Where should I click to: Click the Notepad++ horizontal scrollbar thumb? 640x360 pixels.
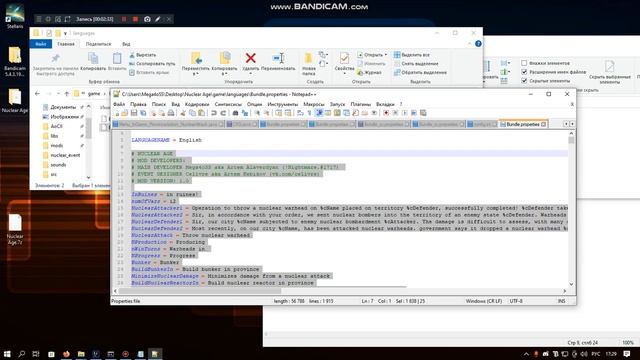click(200, 291)
